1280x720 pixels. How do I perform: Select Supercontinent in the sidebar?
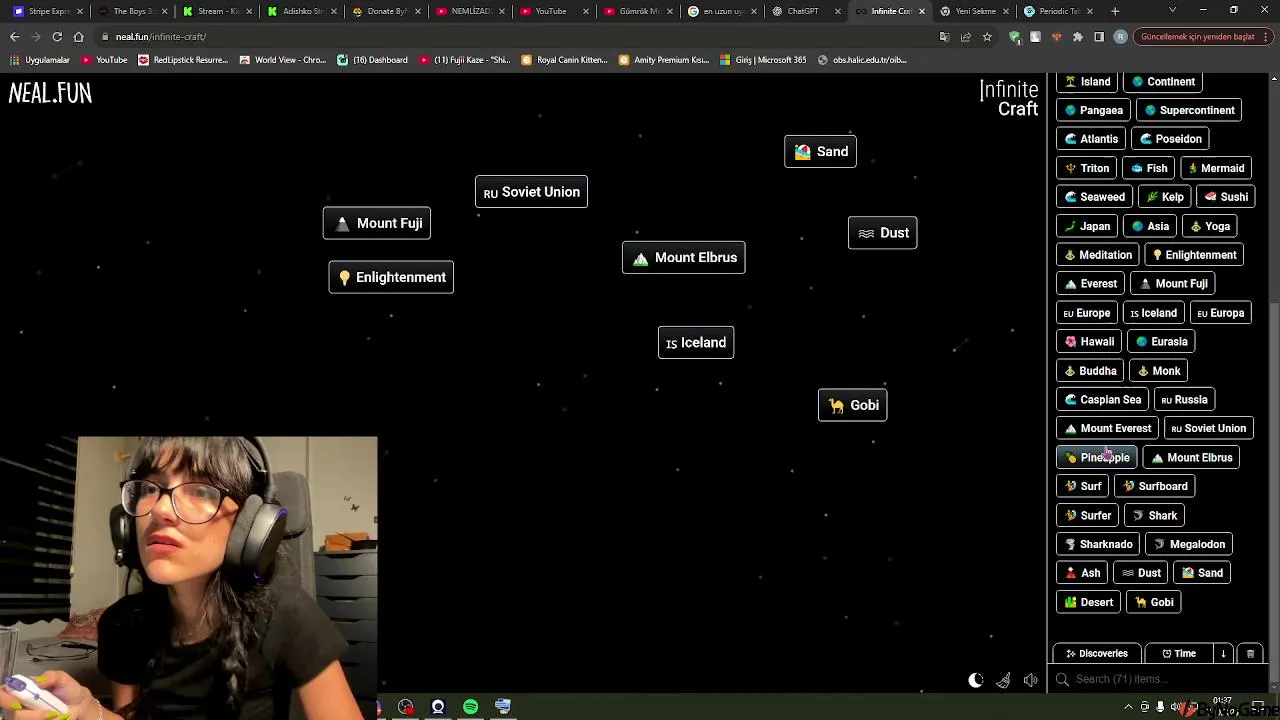[x=1189, y=110]
